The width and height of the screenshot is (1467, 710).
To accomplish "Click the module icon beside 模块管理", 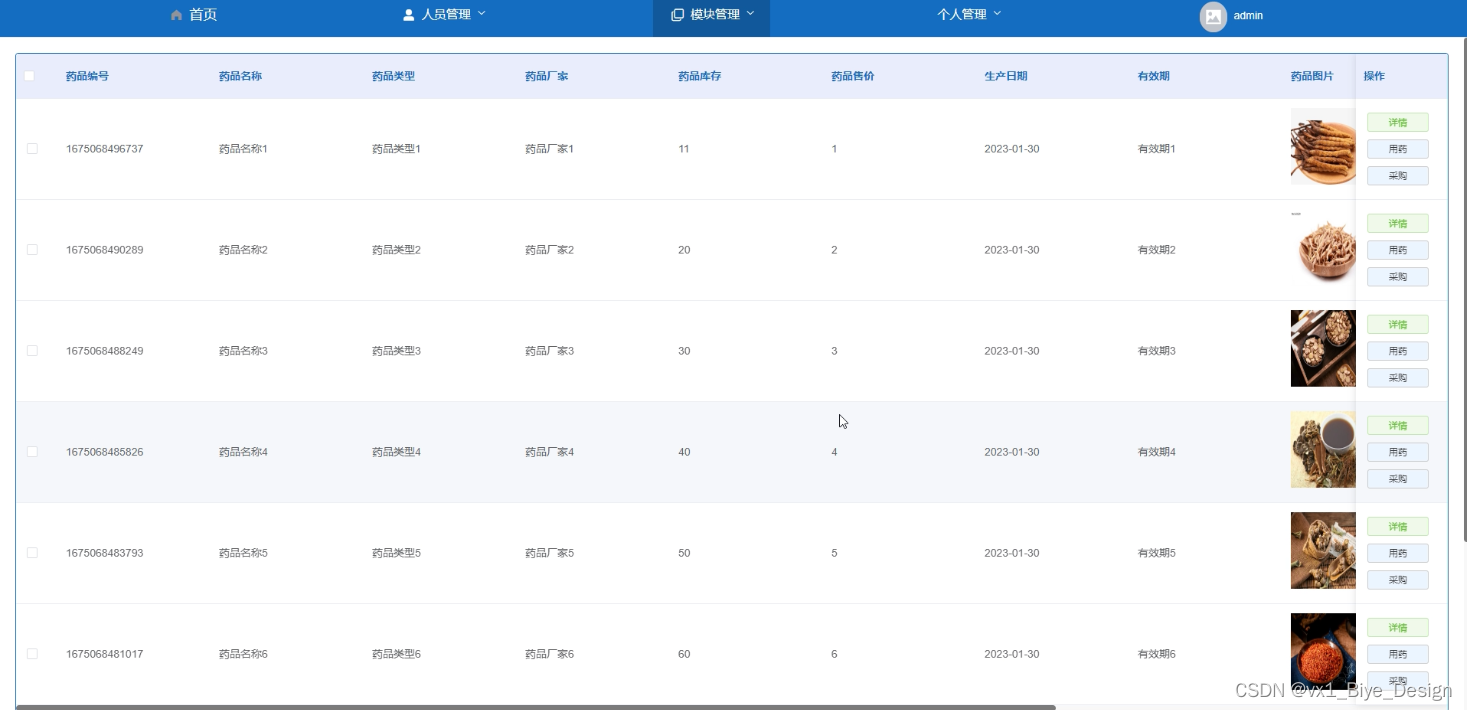I will pos(677,15).
